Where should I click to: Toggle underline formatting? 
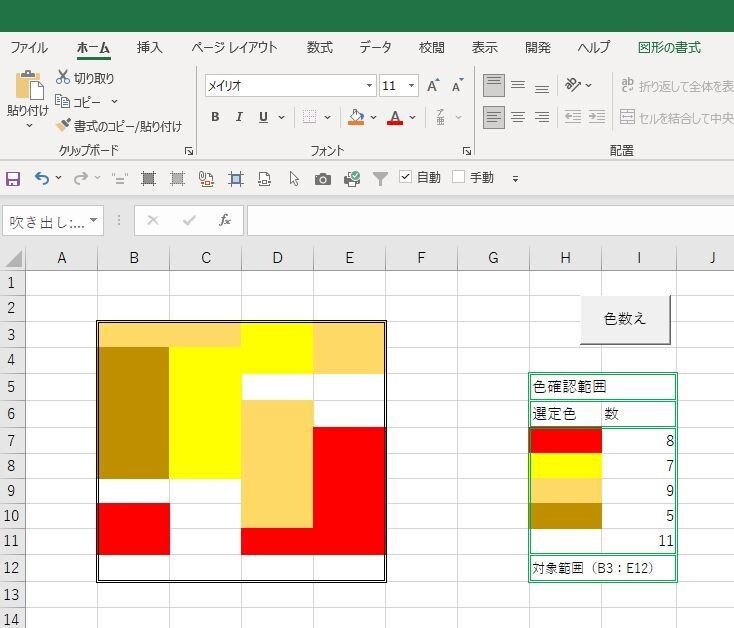(x=264, y=117)
